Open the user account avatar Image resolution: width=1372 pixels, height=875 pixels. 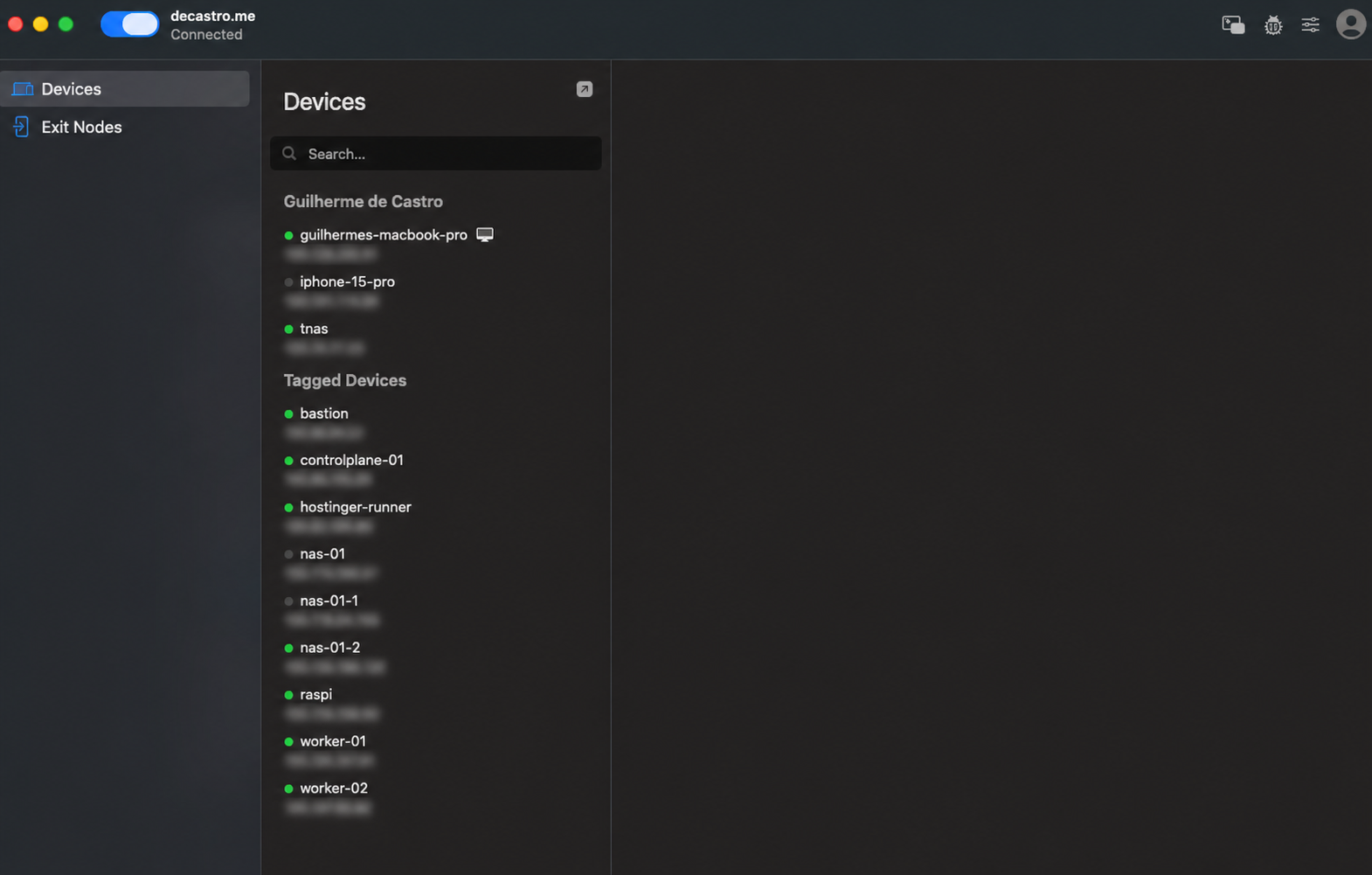click(x=1350, y=24)
